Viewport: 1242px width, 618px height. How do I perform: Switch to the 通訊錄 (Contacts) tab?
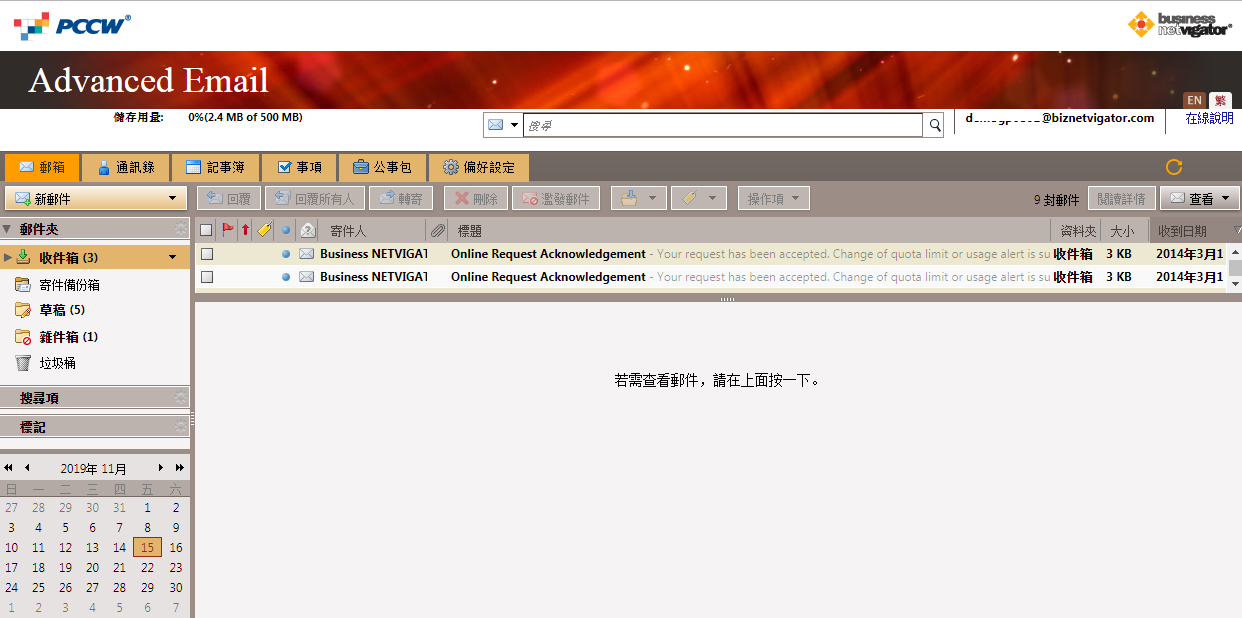126,167
